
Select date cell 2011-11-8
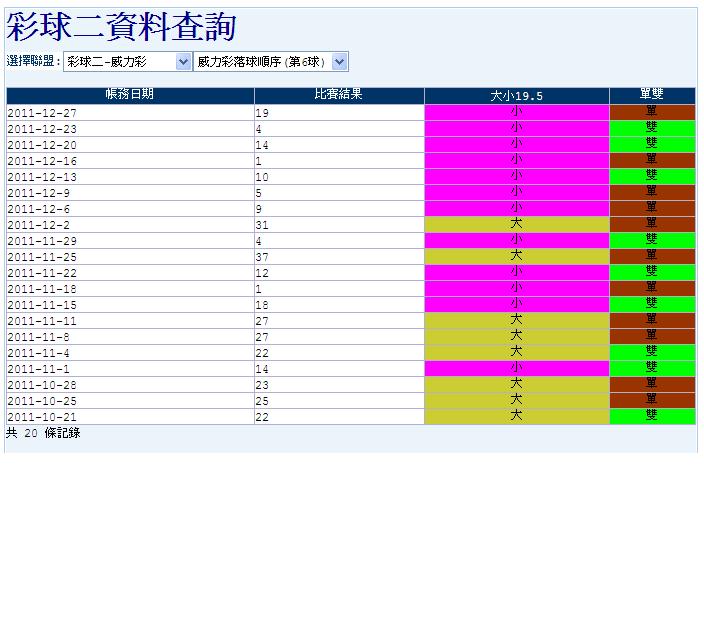pos(130,337)
